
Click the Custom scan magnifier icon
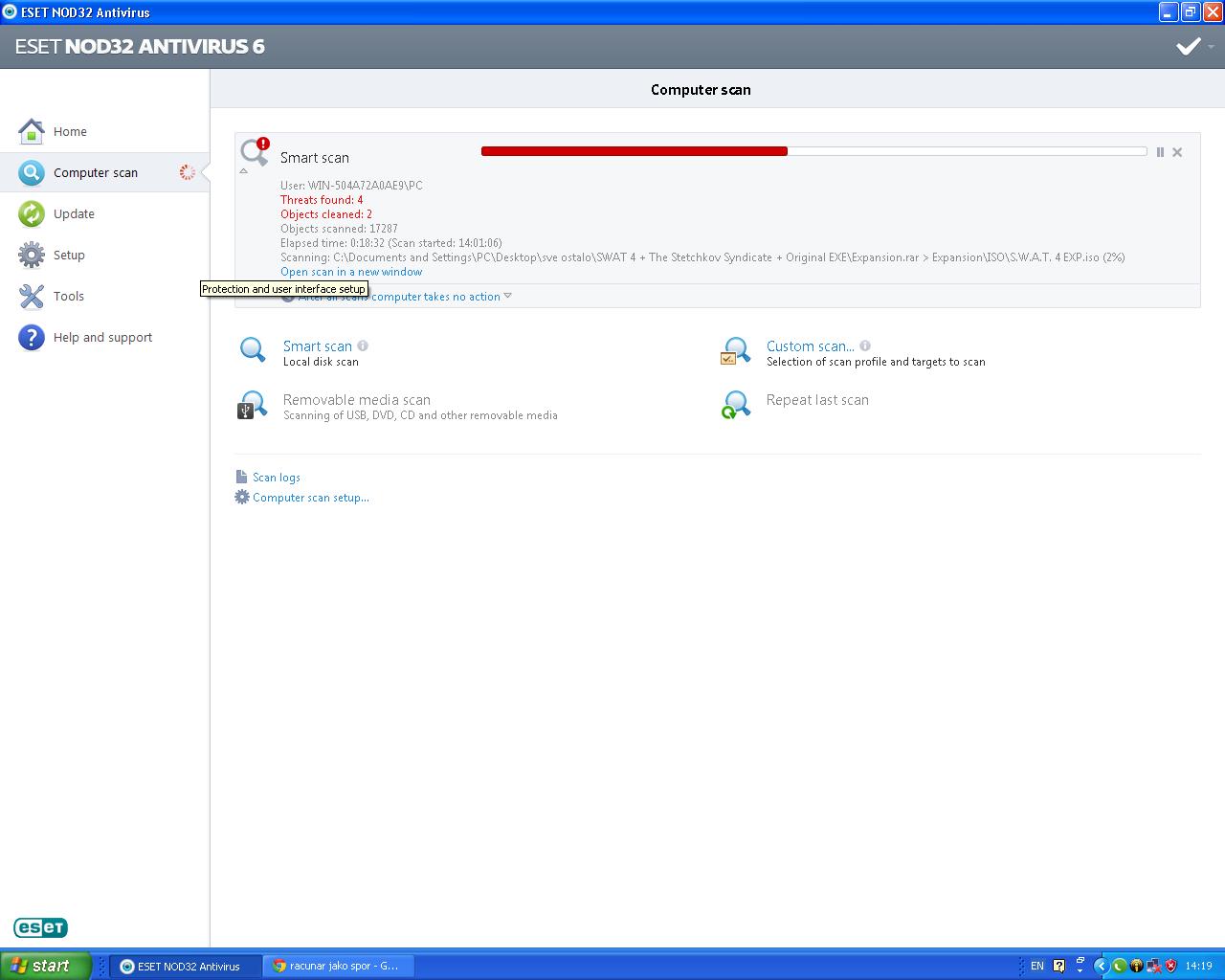pyautogui.click(x=735, y=351)
